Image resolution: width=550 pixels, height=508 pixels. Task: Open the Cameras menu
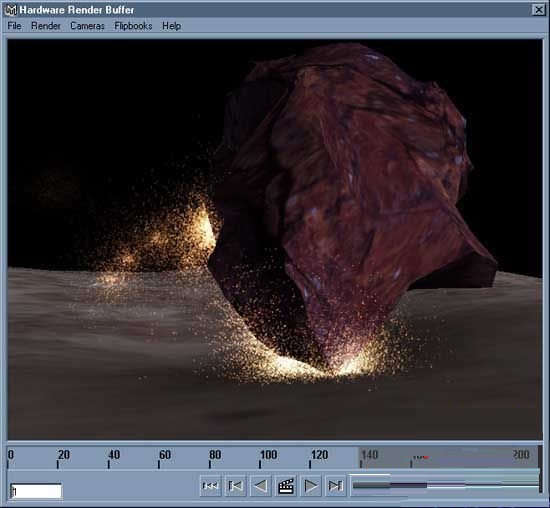click(87, 26)
